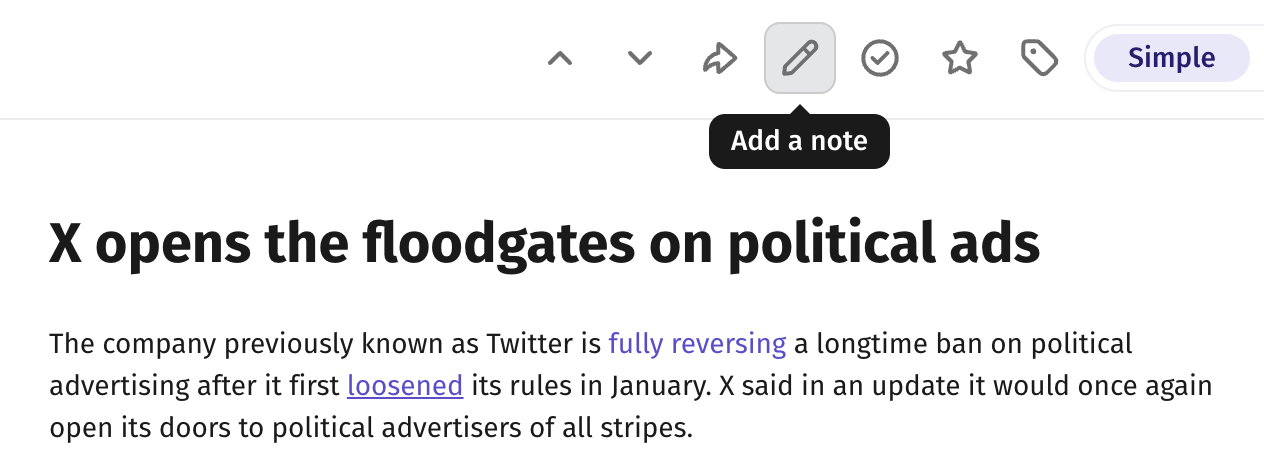Follow the underlined "loosened" link
The image size is (1264, 468).
tap(405, 386)
